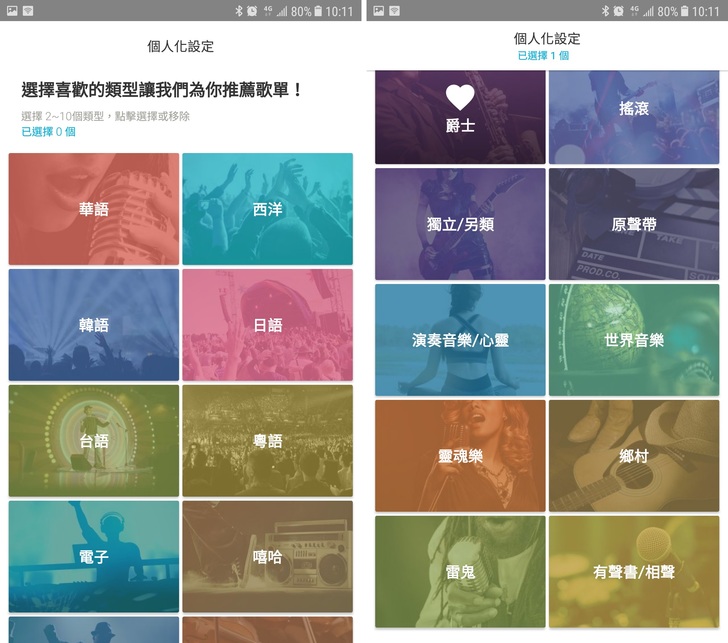
Task: Select the 靈魂樂 genre tile
Action: point(460,456)
